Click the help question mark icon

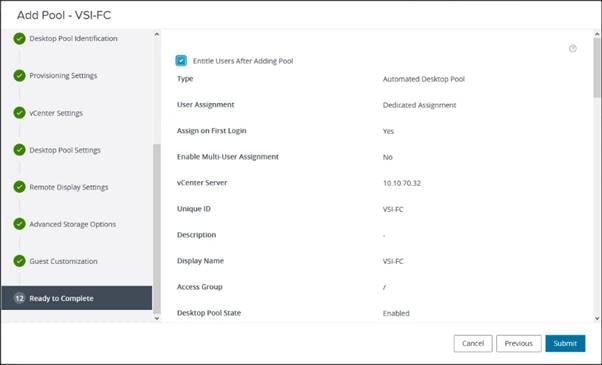tap(572, 48)
